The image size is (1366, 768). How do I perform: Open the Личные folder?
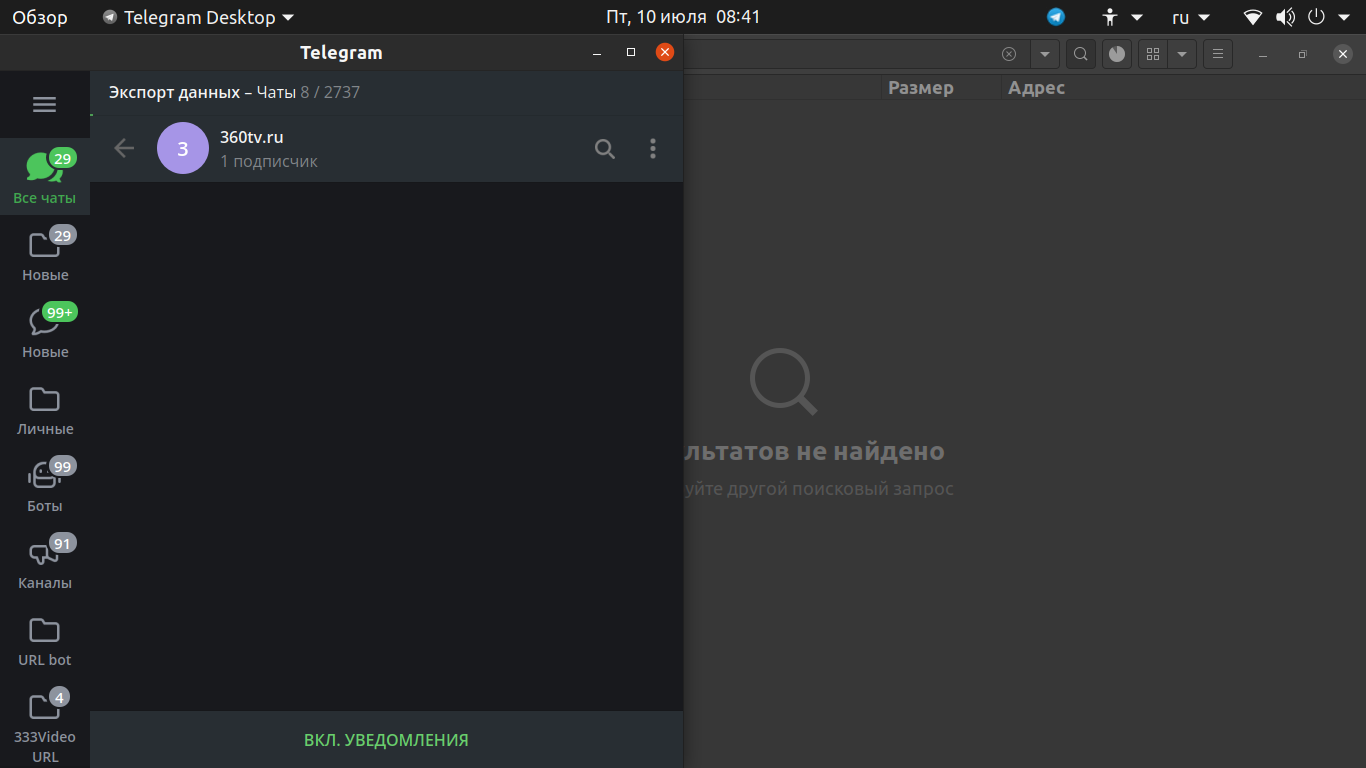[x=44, y=408]
